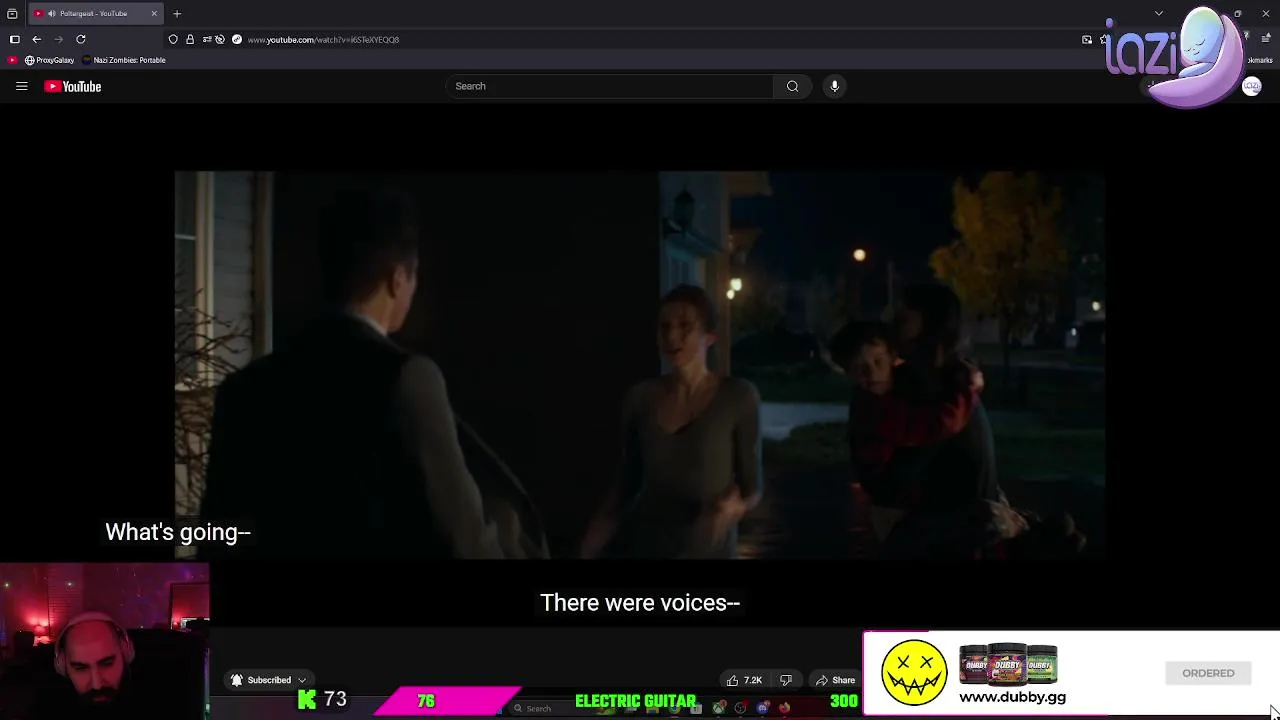
Task: Click the www.dubby.gg sponsor text
Action: pos(1012,697)
